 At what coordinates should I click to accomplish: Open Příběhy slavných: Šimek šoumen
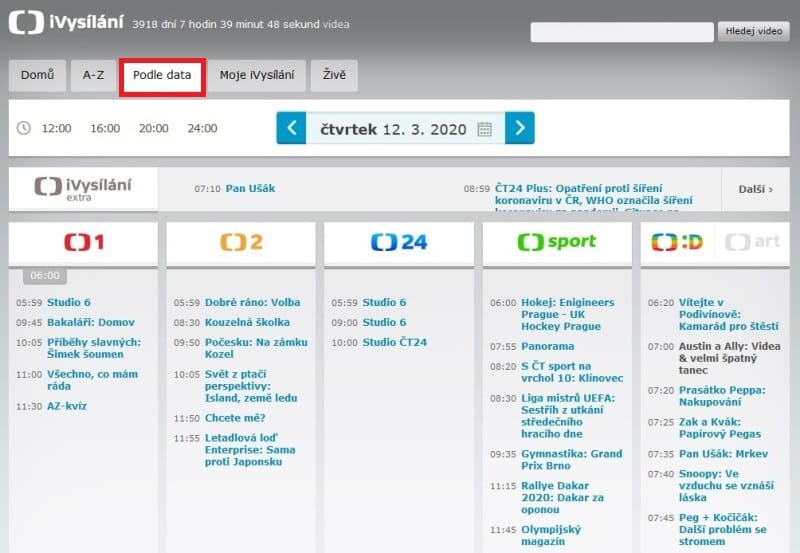click(x=94, y=348)
